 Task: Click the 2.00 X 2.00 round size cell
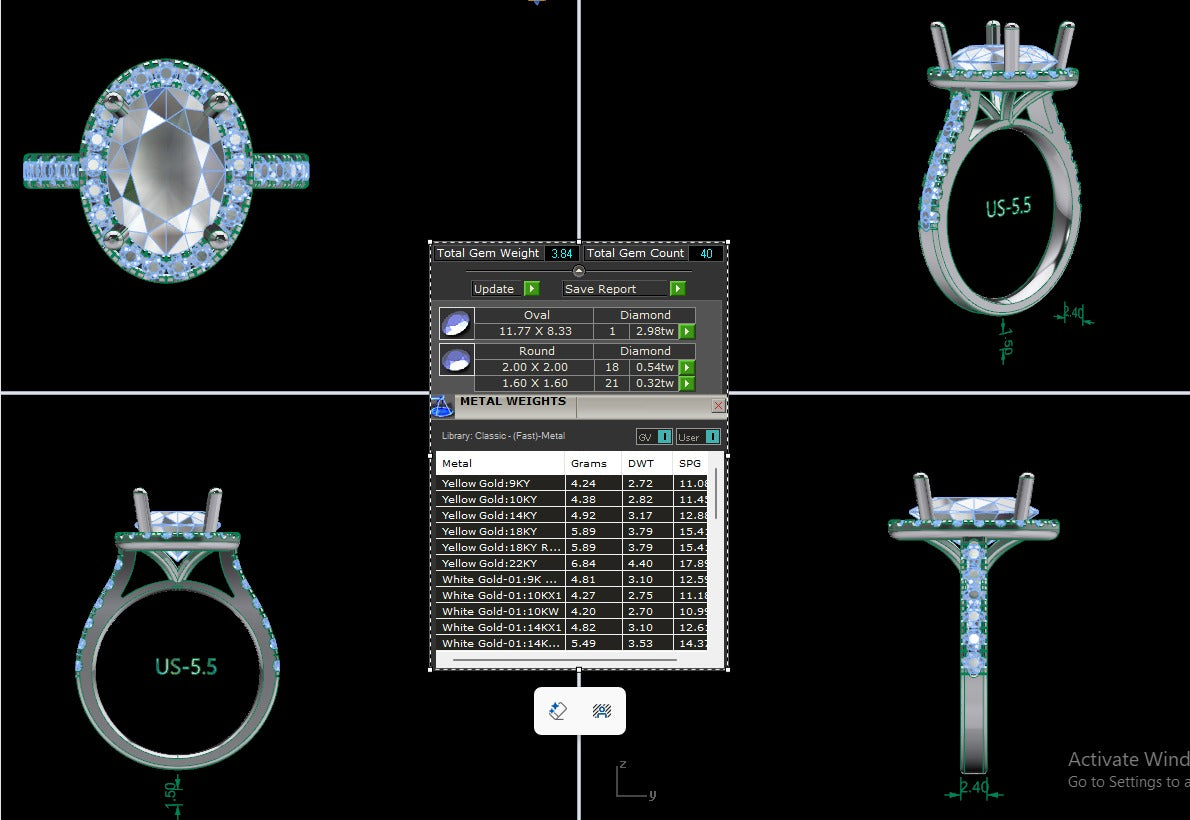534,367
